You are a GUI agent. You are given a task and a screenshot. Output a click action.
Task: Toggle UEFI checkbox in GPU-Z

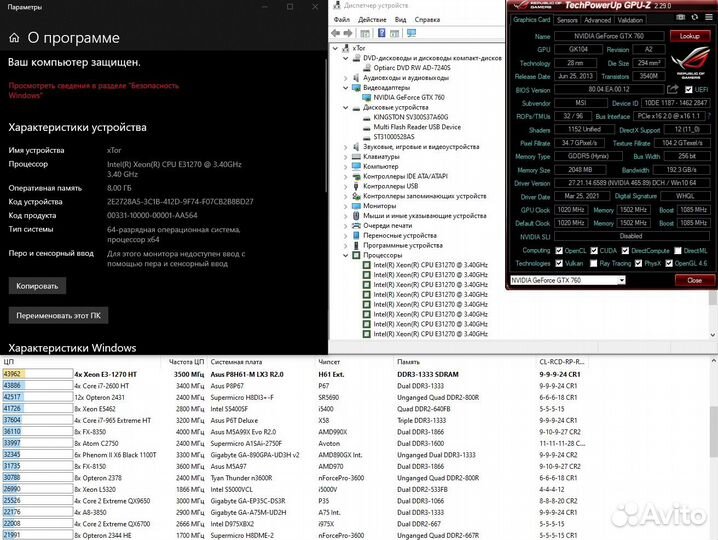688,89
